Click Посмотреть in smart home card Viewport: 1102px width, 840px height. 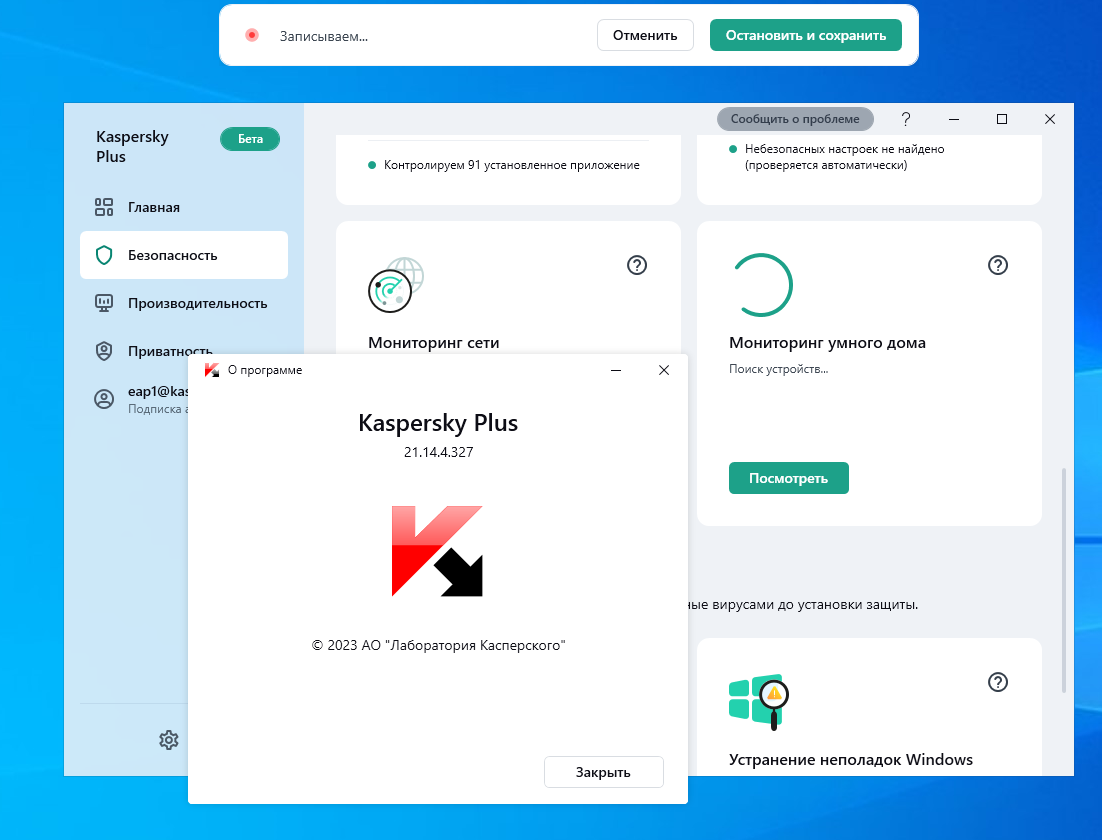[789, 478]
